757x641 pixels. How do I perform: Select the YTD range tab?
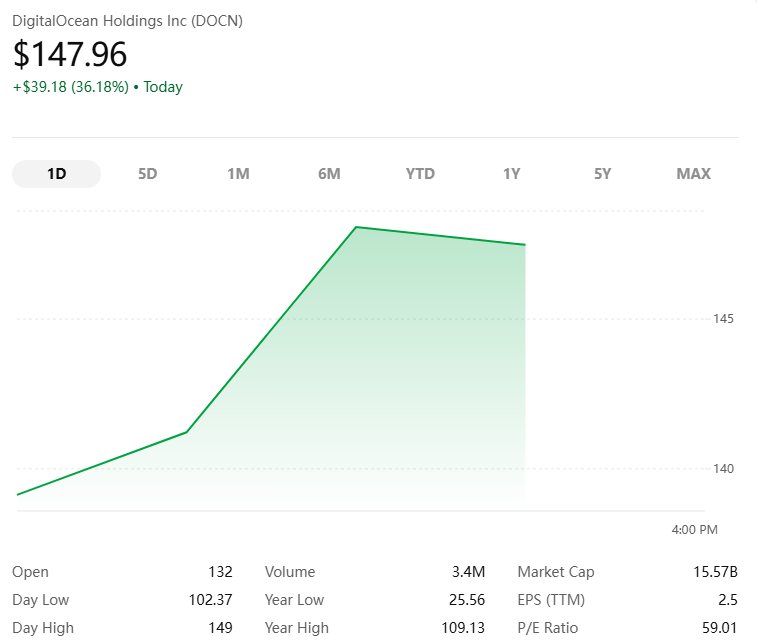click(x=420, y=174)
